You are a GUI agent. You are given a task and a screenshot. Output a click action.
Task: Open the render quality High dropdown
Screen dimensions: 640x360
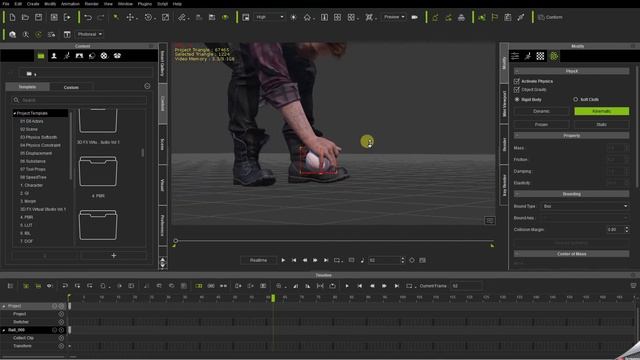pyautogui.click(x=269, y=17)
